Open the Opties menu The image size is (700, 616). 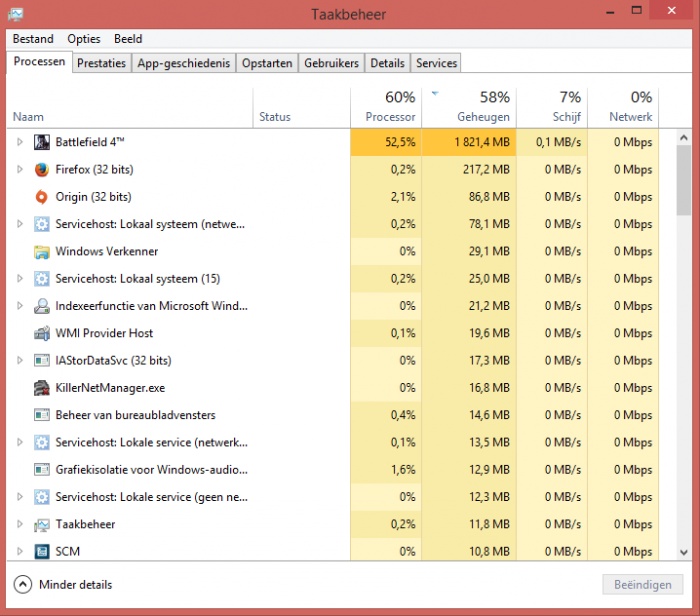point(84,39)
